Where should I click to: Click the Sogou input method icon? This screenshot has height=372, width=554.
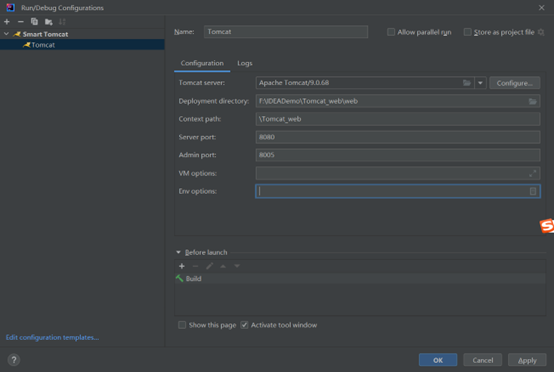point(547,226)
